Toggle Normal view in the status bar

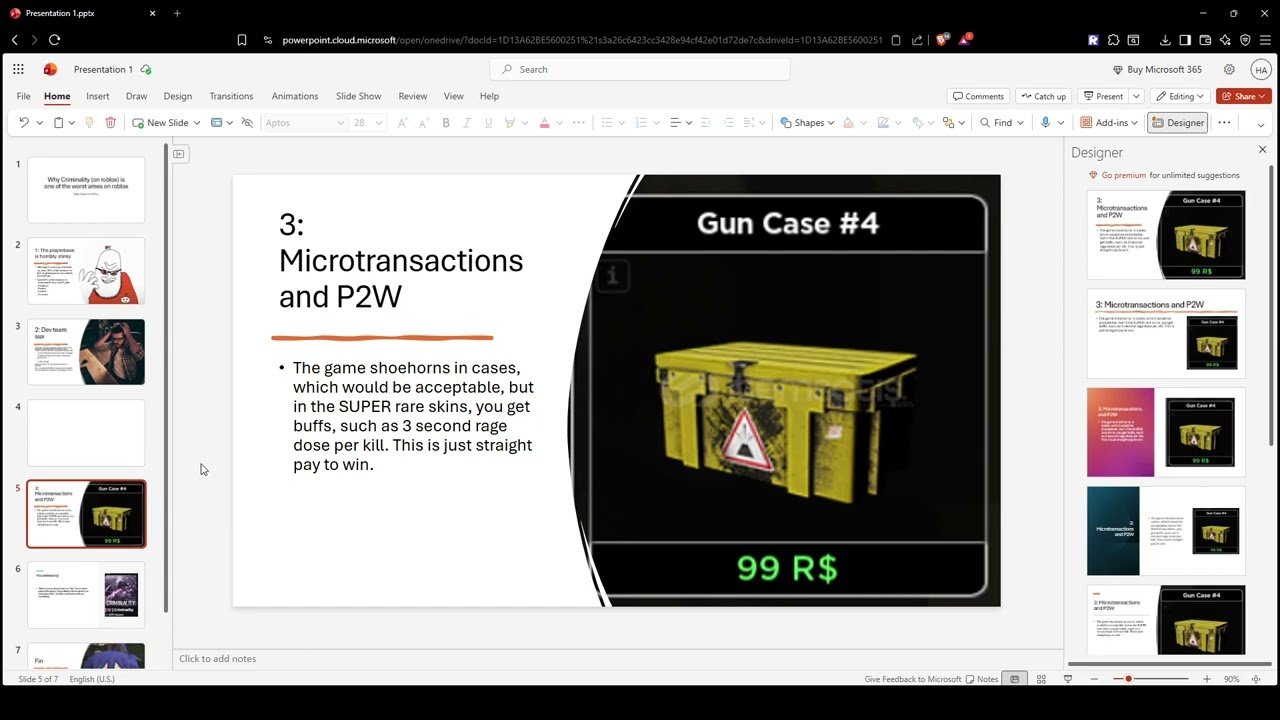point(1014,679)
